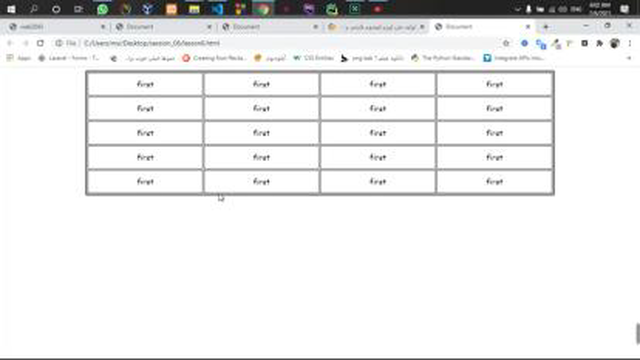Open the Chrome three-dot menu
Viewport: 640px width, 360px height.
630,43
